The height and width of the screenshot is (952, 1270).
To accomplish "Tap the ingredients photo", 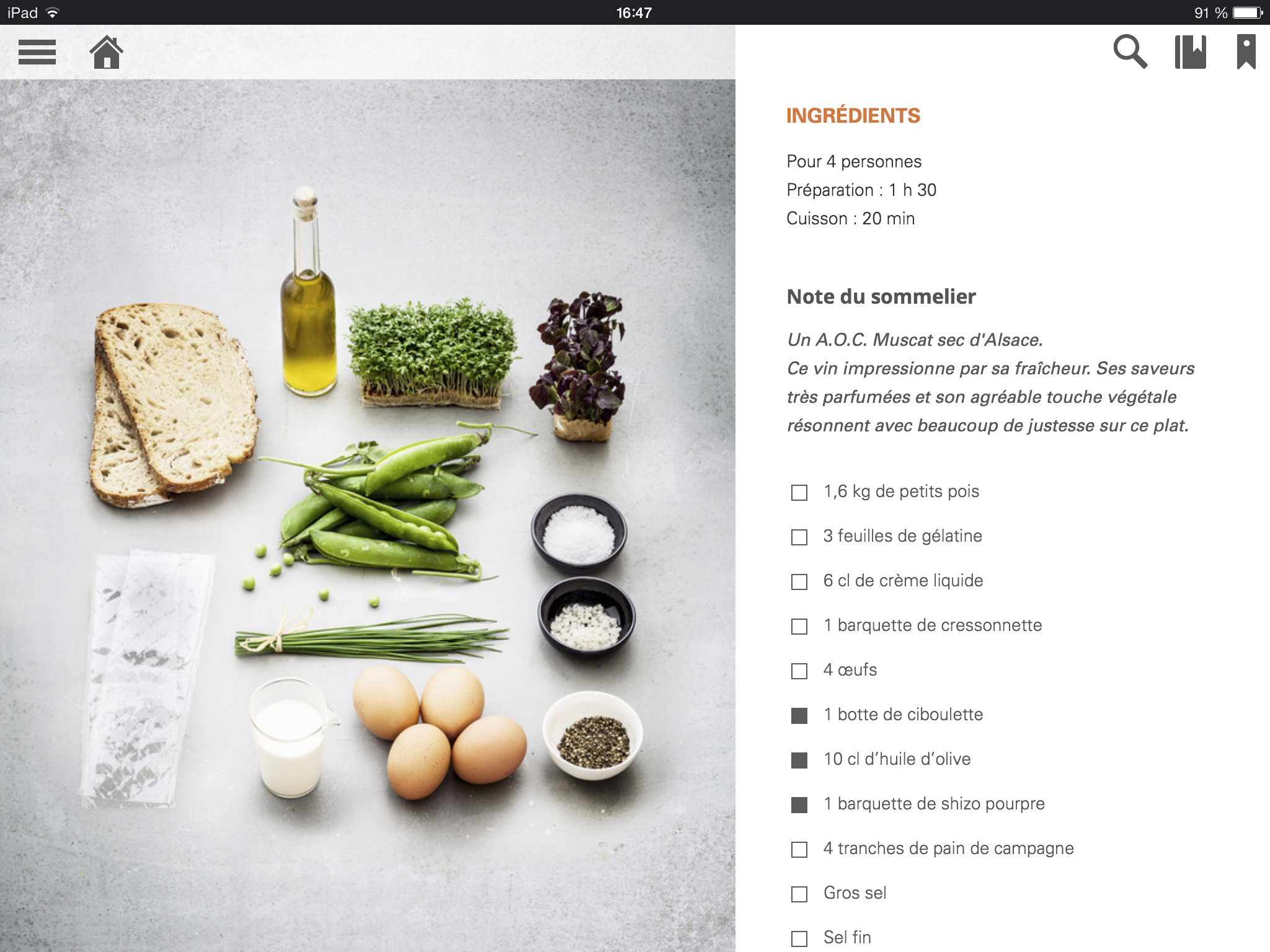I will coord(367,514).
